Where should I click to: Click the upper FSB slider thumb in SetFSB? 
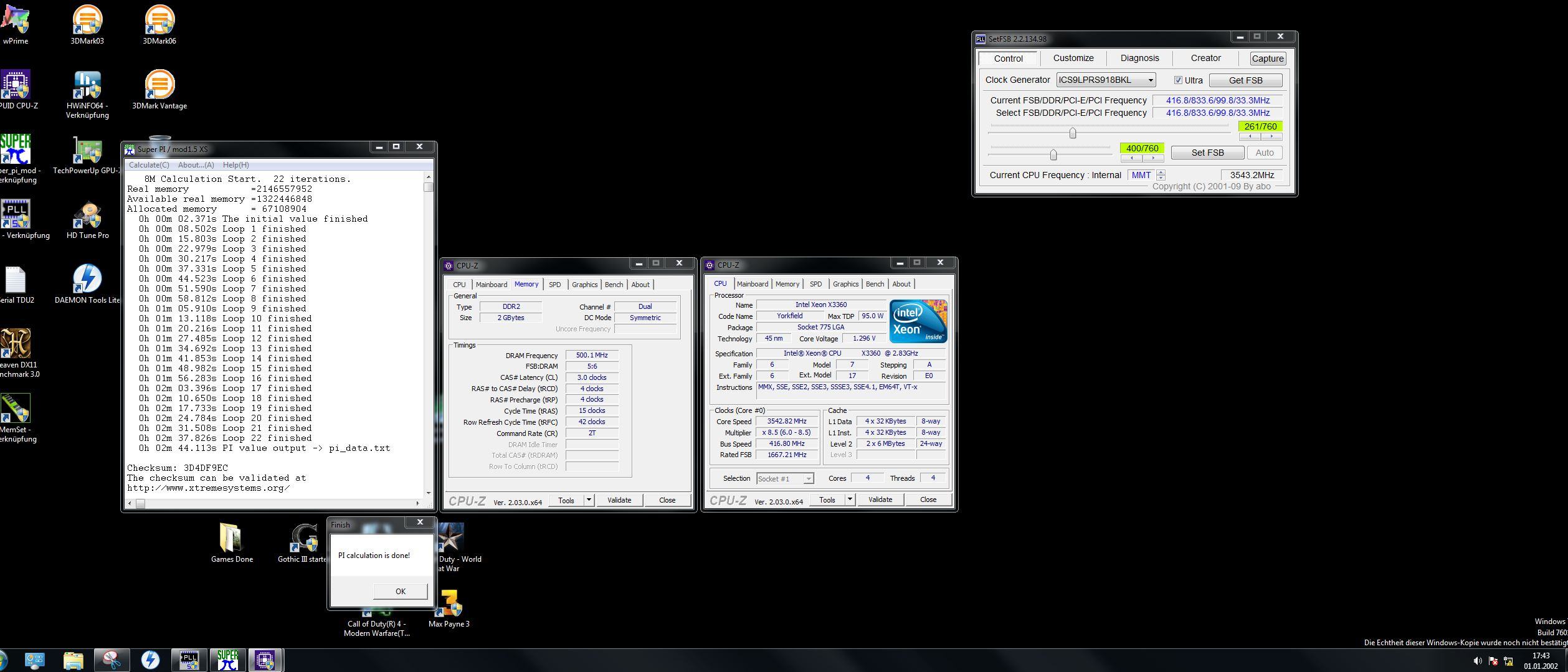pos(1072,133)
